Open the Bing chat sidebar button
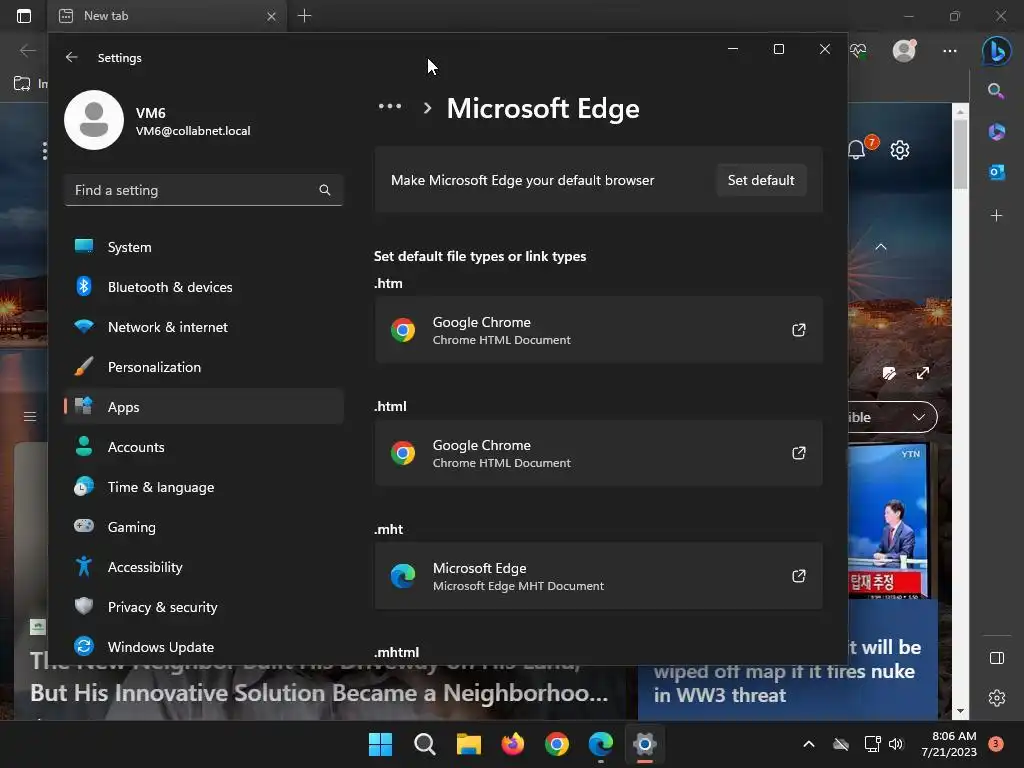The width and height of the screenshot is (1024, 768). 997,51
